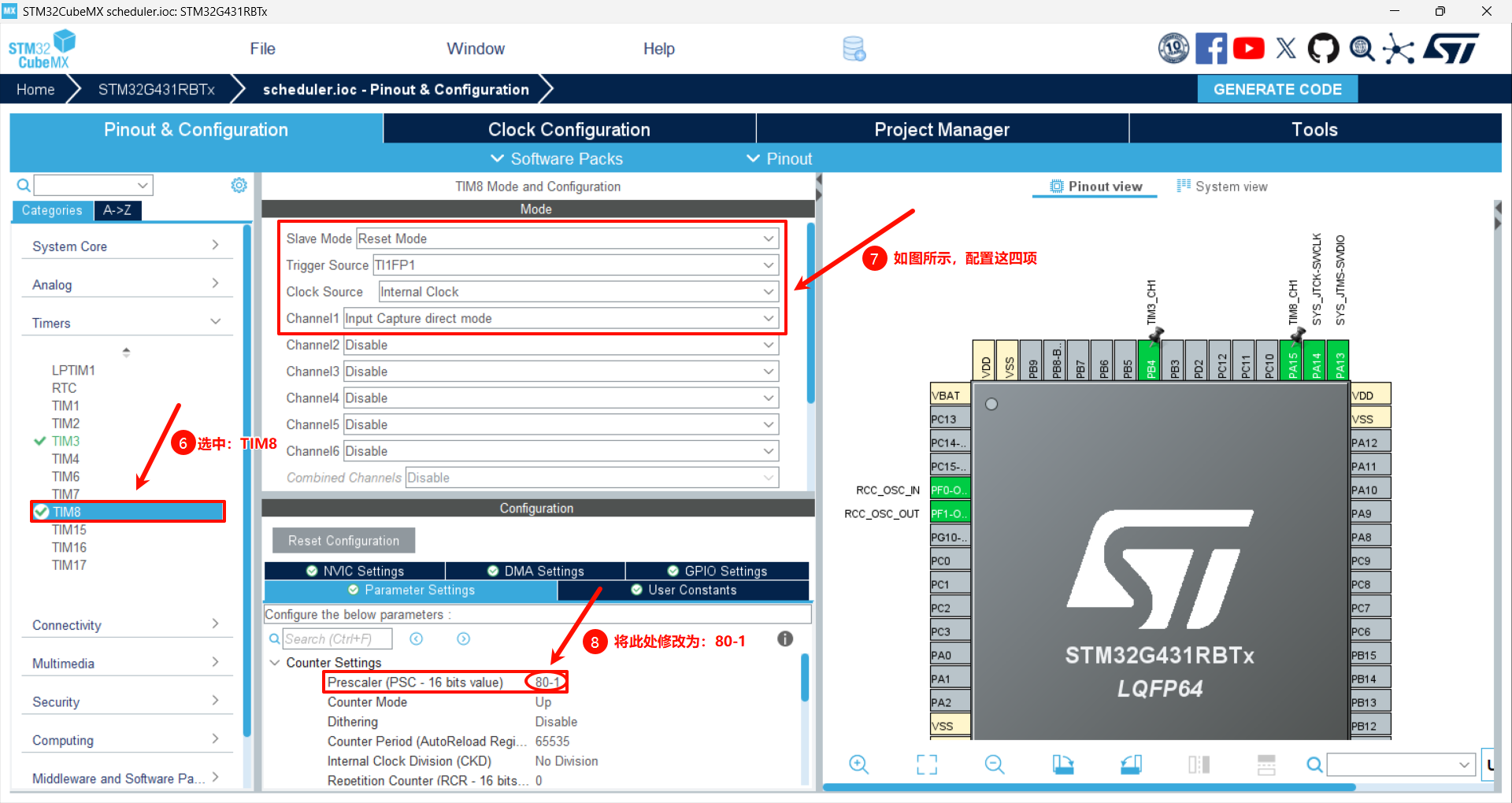The image size is (1512, 803).
Task: Rotate the chip view clockwise
Action: 1063,764
